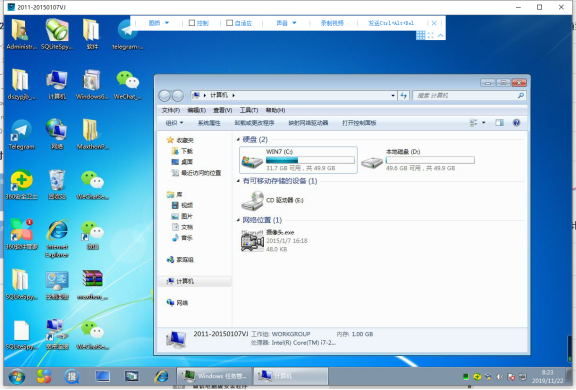Select the 本地磁盘 (D:) drive

point(418,160)
